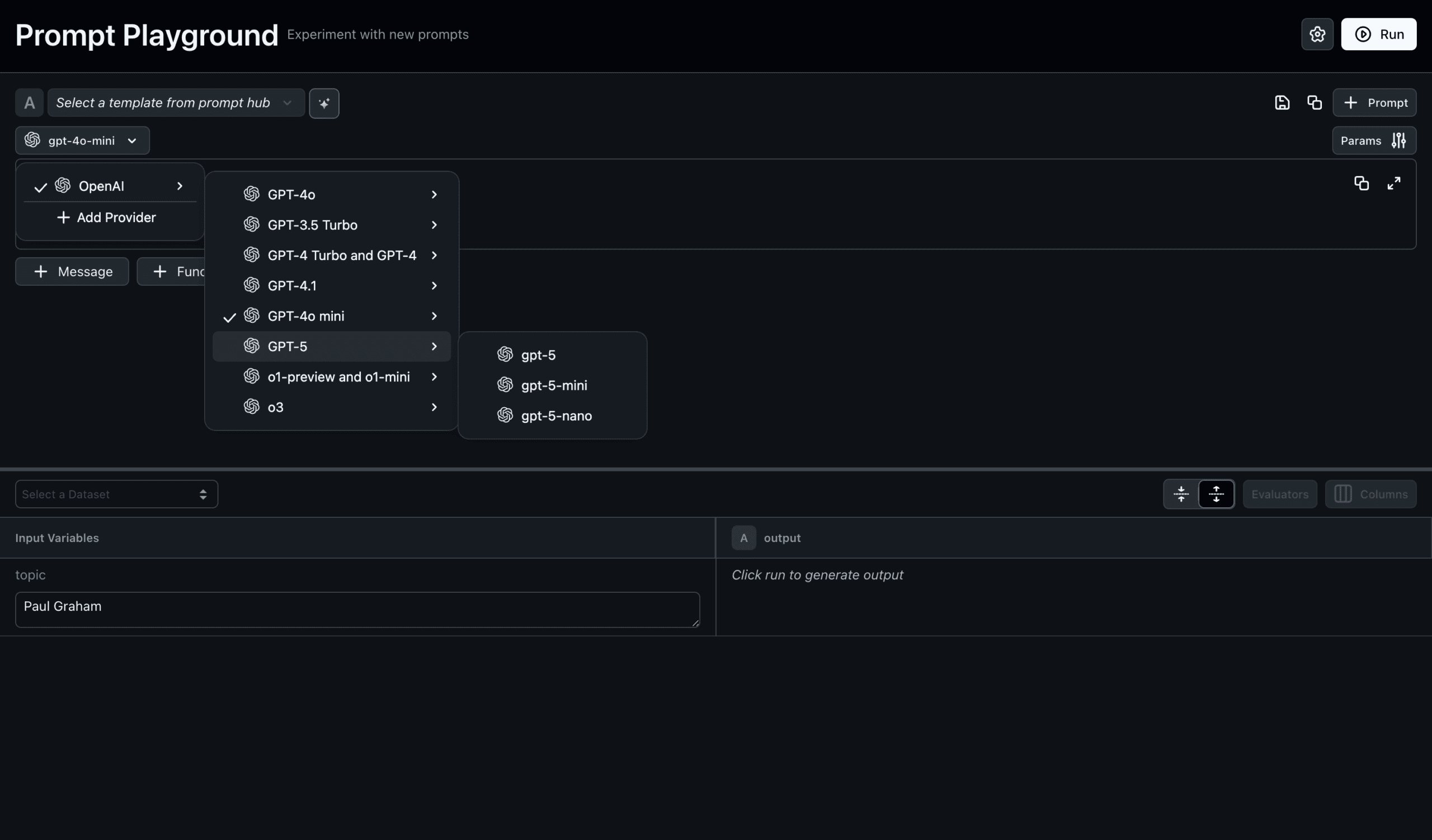Click the OpenAI logo in model dropdown button
Viewport: 1432px width, 840px height.
32,140
